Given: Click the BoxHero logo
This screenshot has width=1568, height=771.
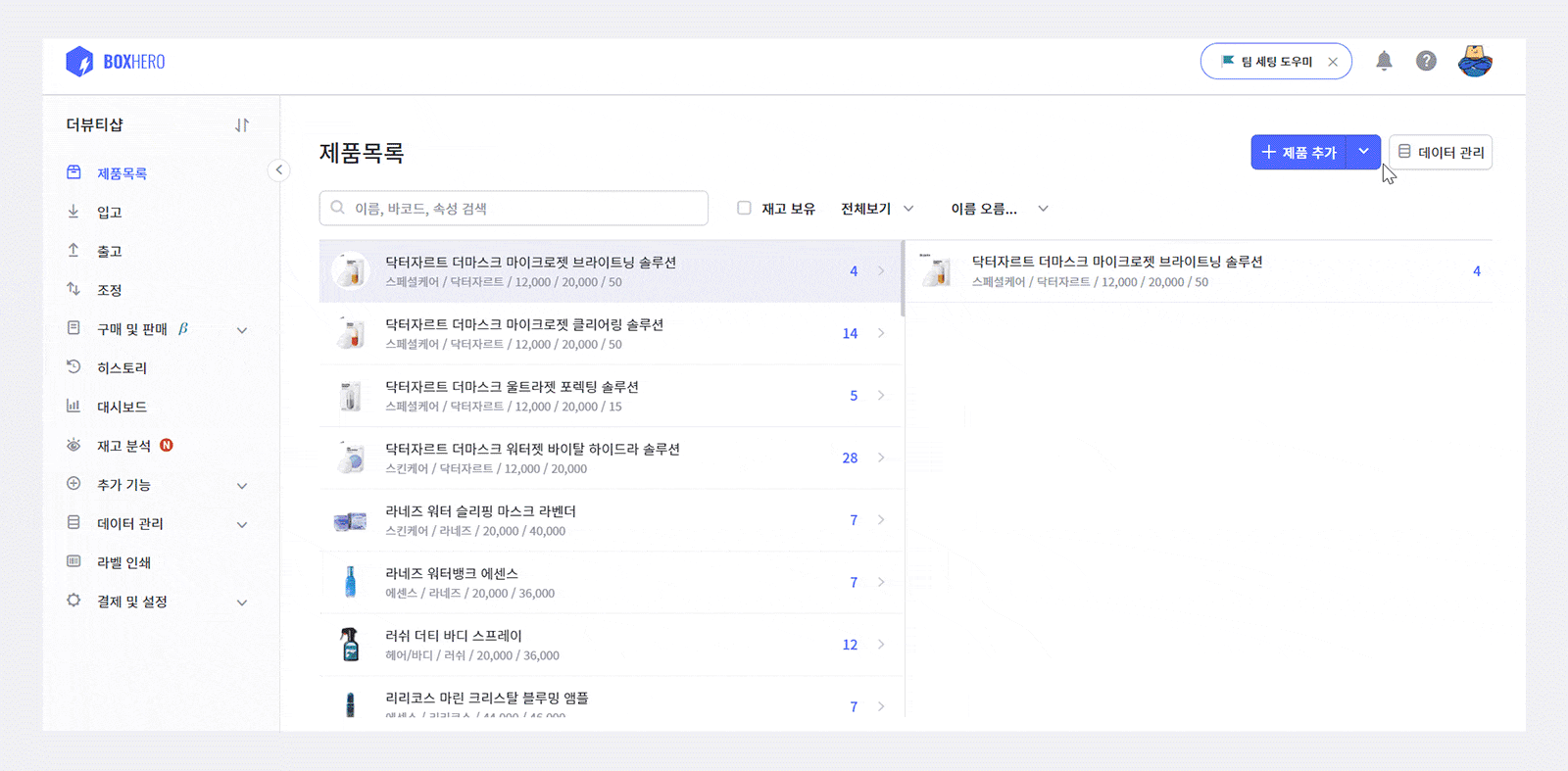Looking at the screenshot, I should (116, 62).
